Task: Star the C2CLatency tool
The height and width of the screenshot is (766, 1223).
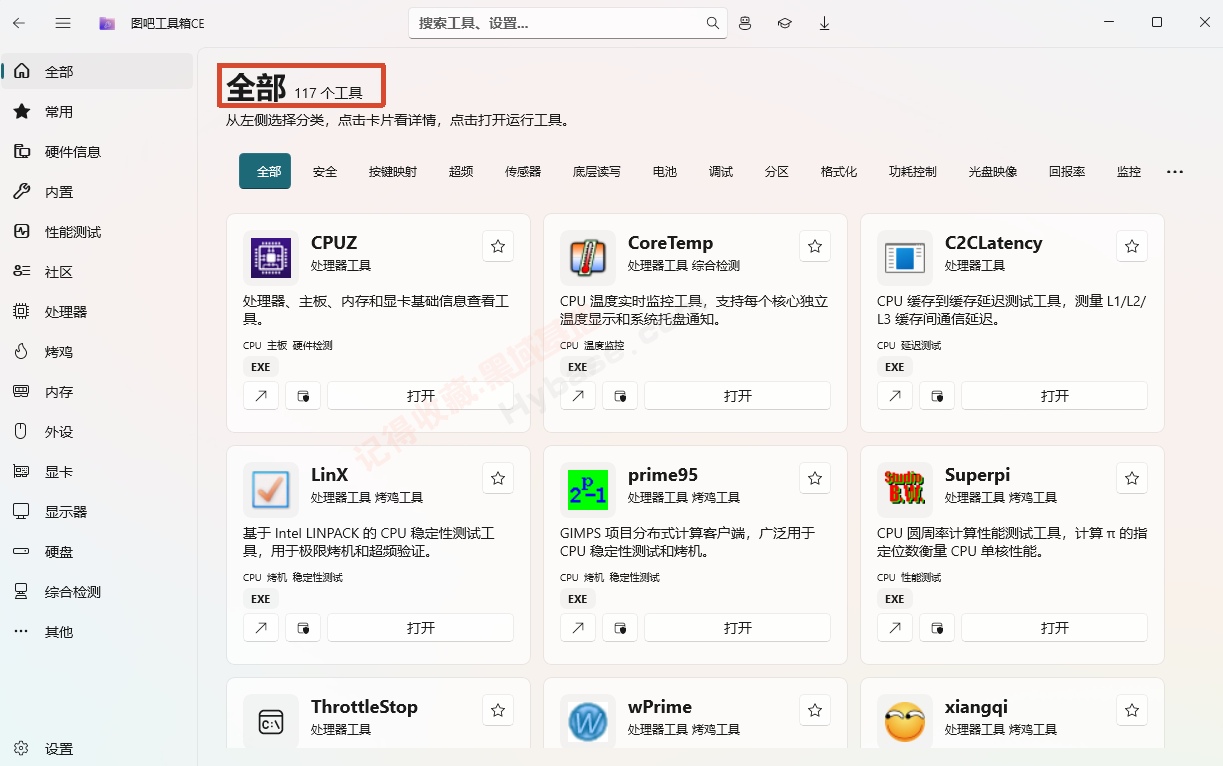Action: click(1132, 246)
